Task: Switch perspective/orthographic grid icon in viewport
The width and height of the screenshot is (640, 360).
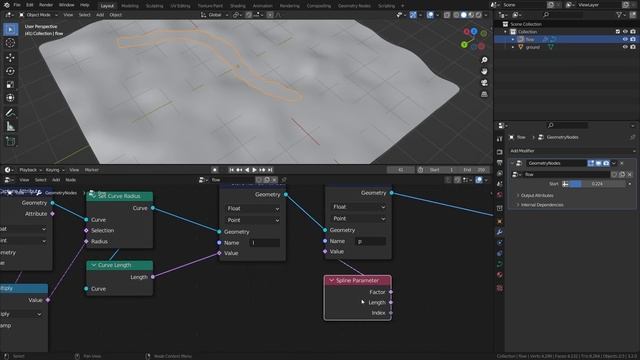Action: (484, 94)
